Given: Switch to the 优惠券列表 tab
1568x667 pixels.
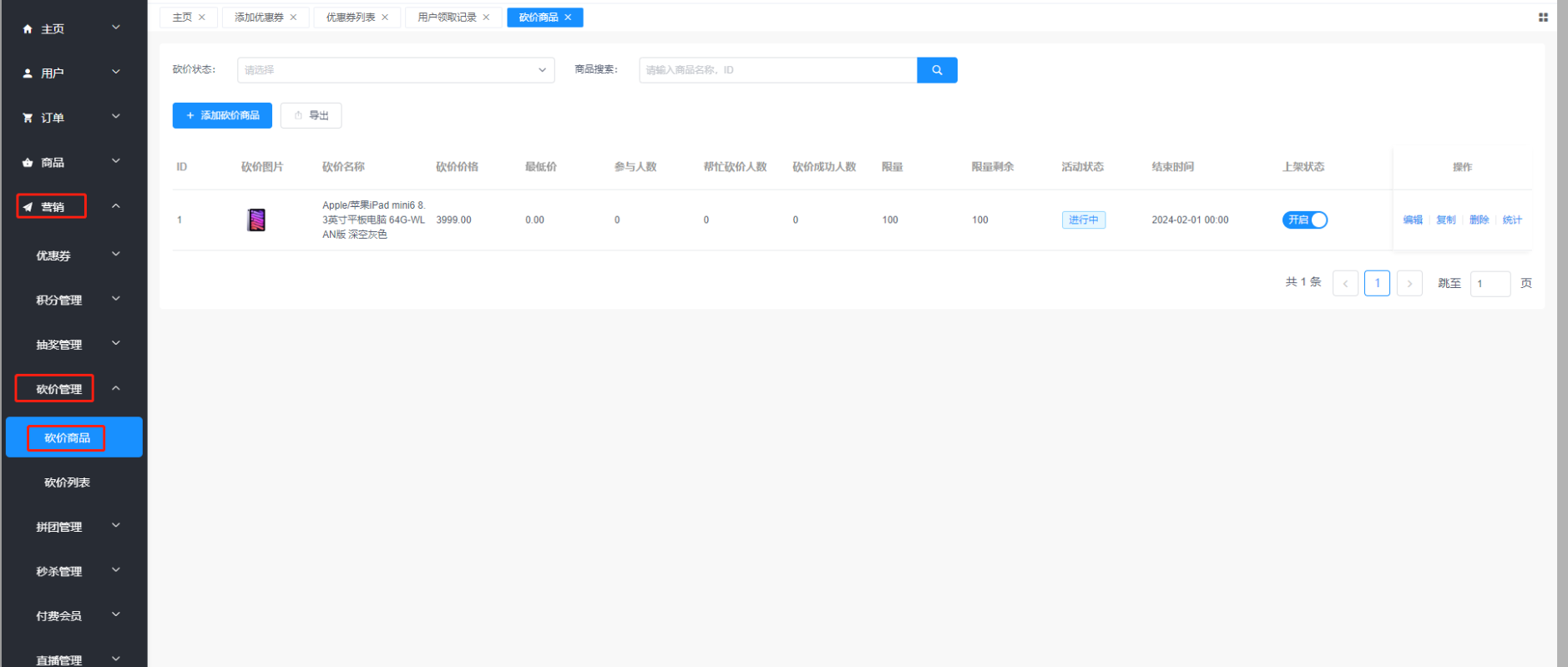Looking at the screenshot, I should pyautogui.click(x=350, y=18).
